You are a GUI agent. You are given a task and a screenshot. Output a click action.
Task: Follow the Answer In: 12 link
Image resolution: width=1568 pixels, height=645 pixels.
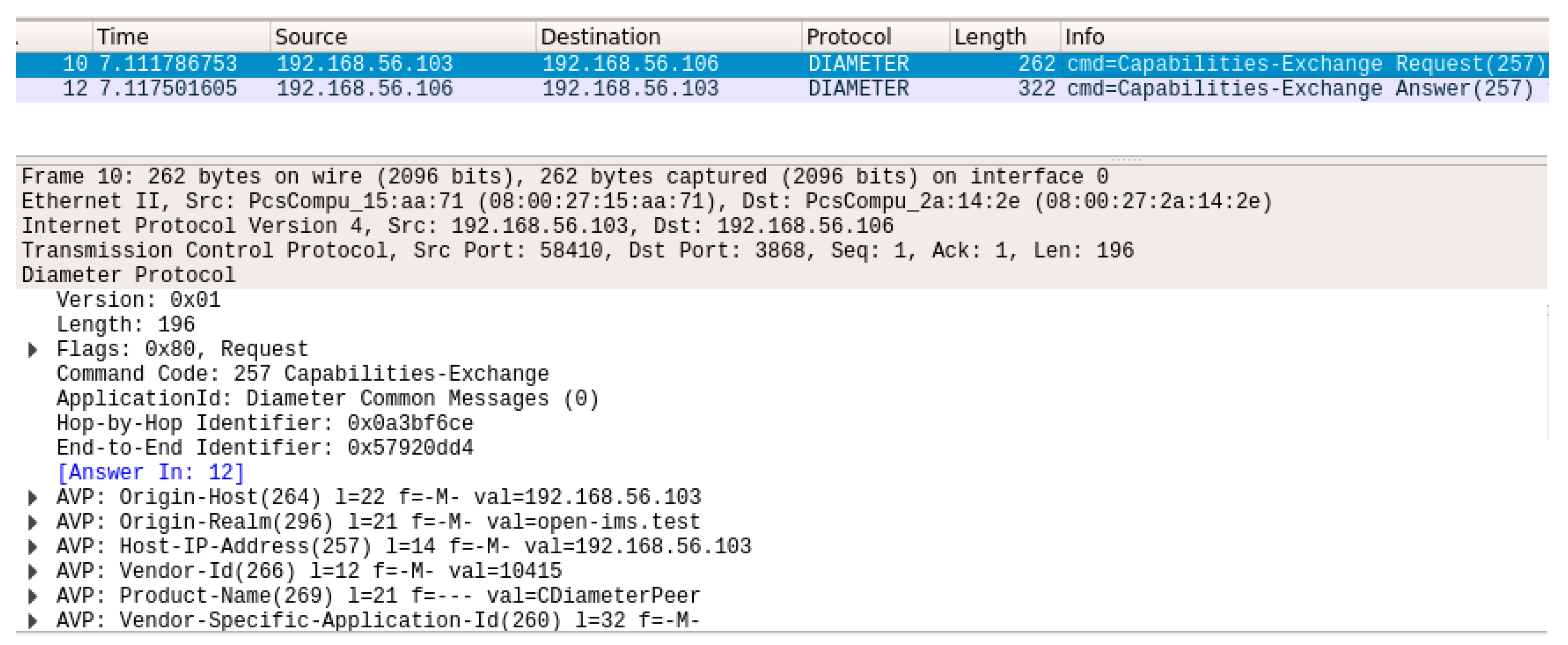tap(150, 473)
